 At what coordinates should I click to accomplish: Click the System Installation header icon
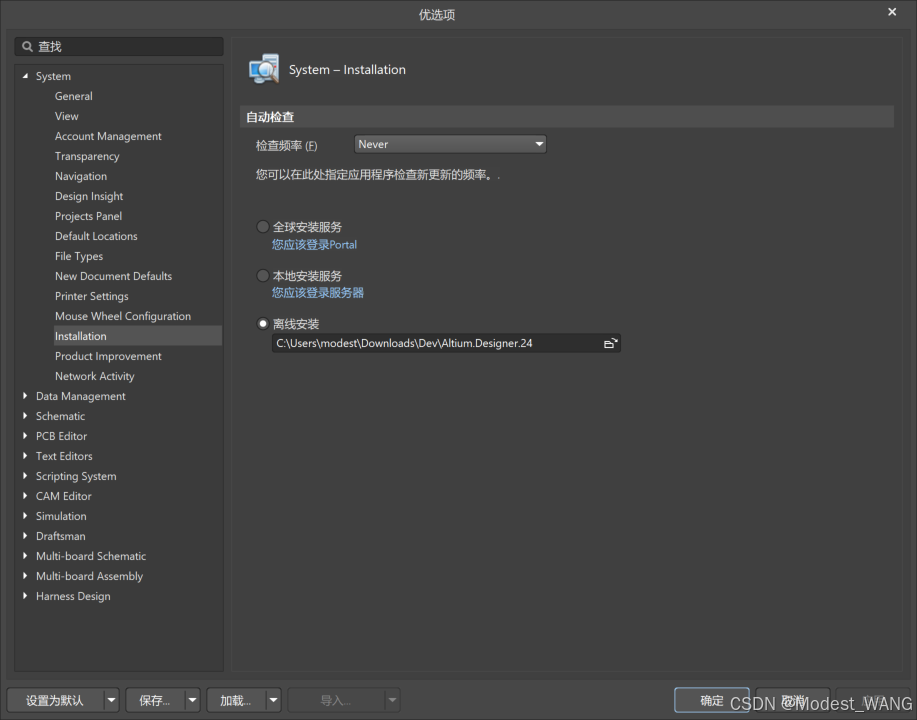click(264, 69)
